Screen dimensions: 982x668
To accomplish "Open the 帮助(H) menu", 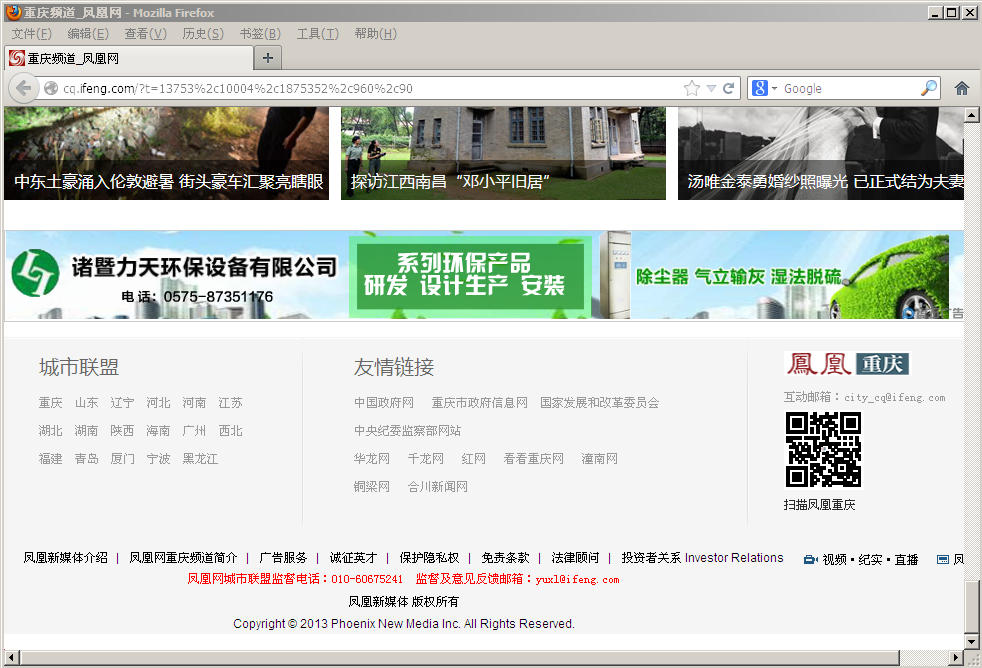I will pyautogui.click(x=375, y=34).
